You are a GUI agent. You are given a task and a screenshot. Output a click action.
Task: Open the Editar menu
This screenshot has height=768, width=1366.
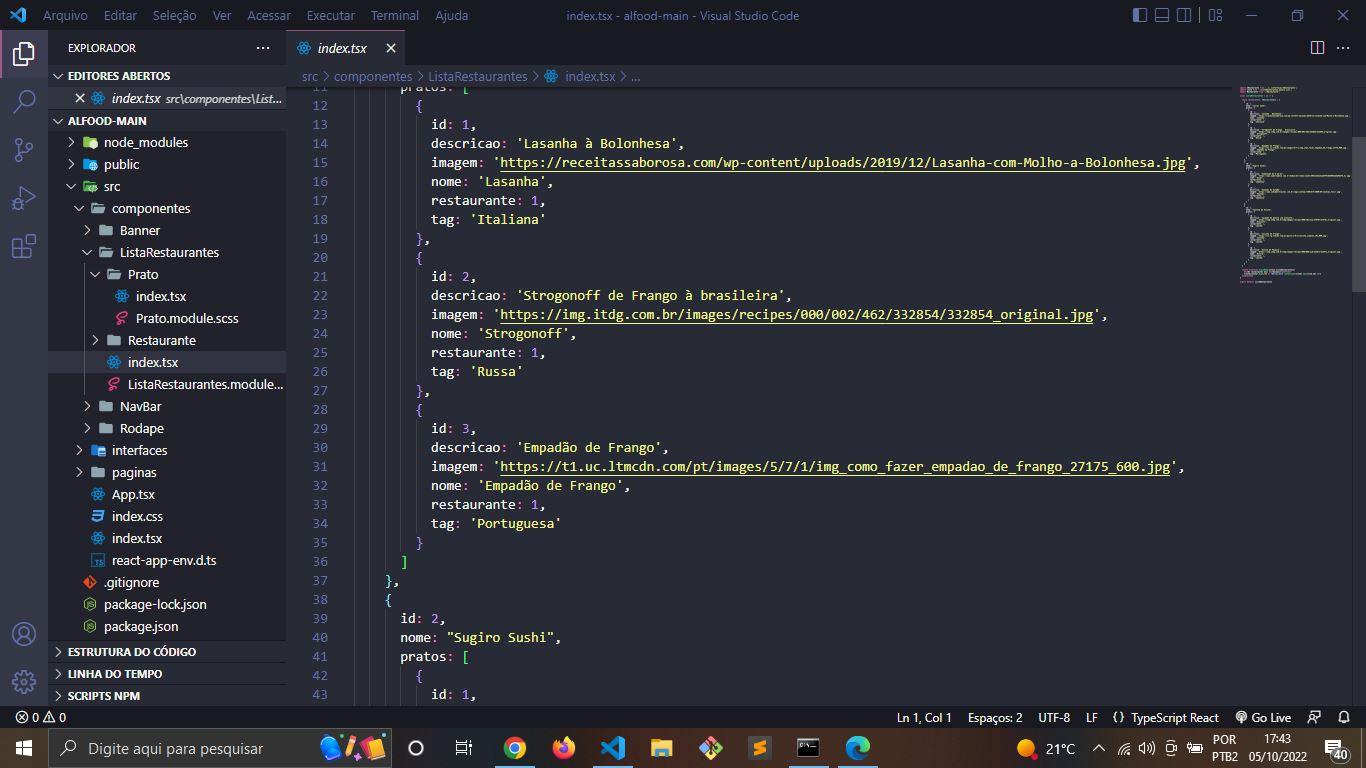(x=120, y=15)
